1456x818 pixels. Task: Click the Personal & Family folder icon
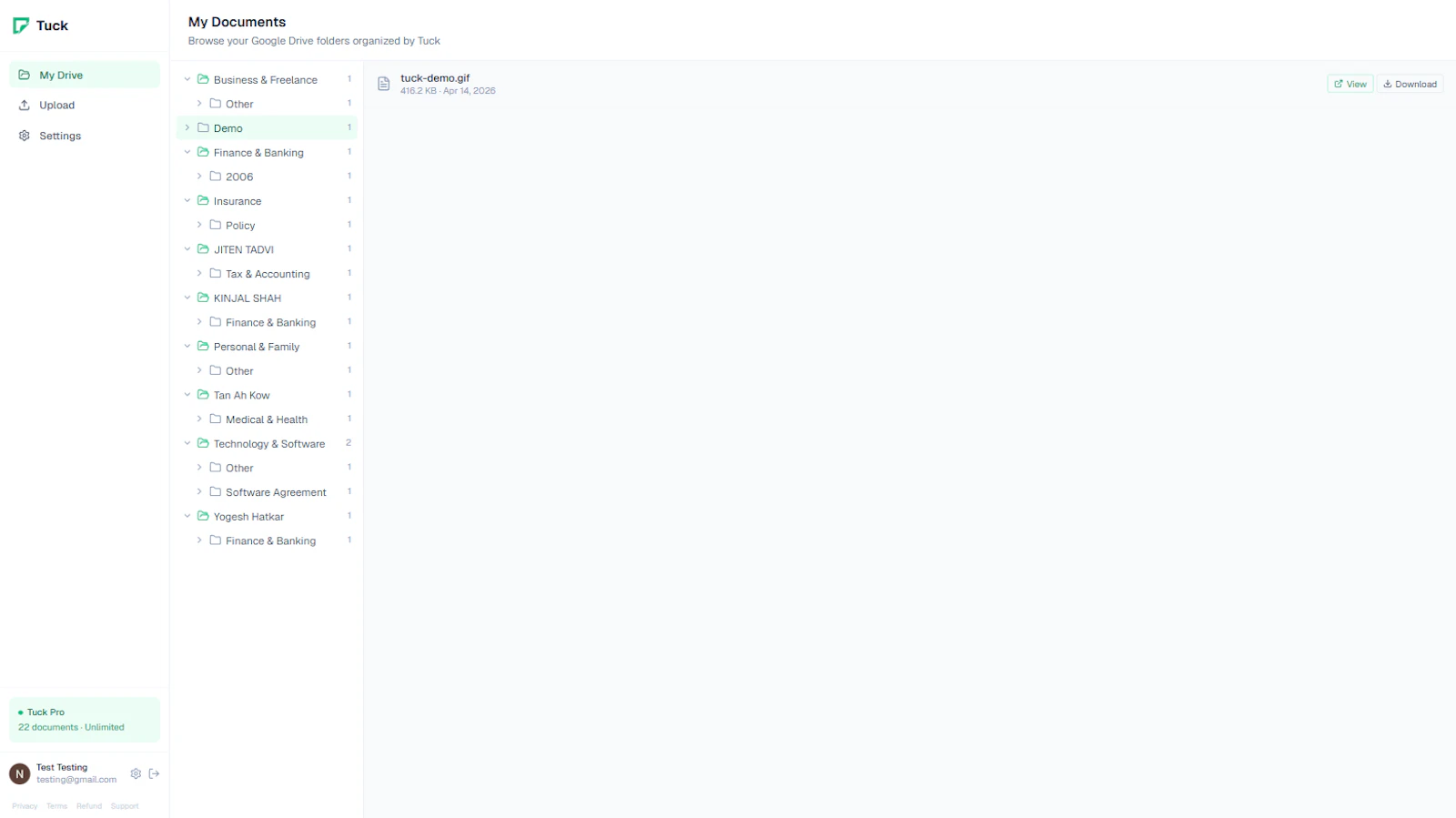[x=203, y=346]
